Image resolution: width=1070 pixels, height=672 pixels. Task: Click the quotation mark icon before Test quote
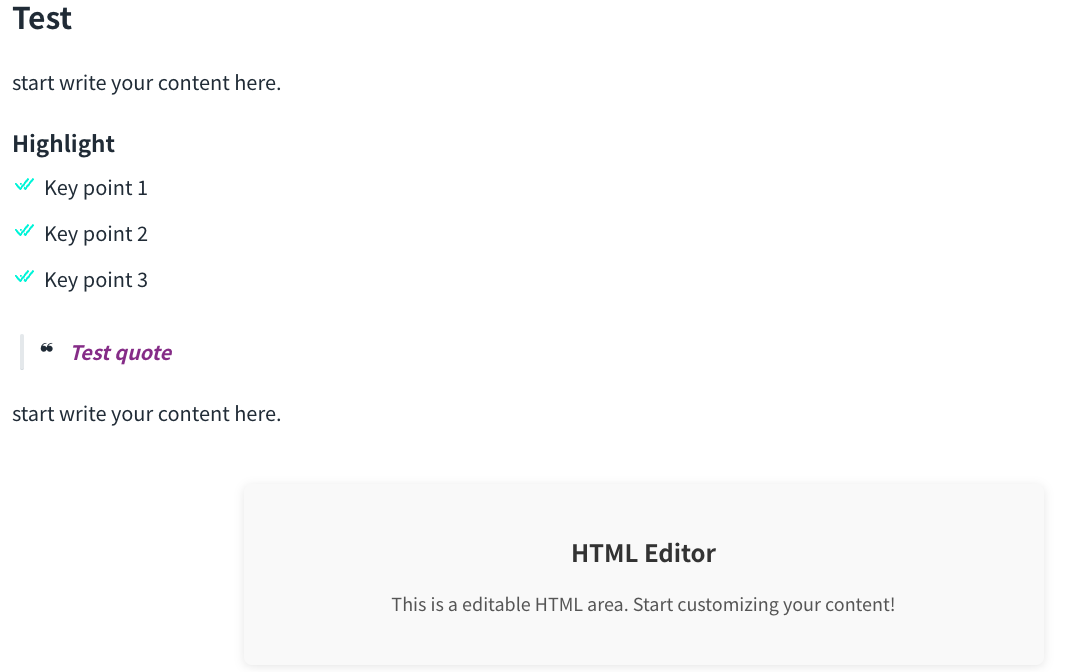(47, 348)
